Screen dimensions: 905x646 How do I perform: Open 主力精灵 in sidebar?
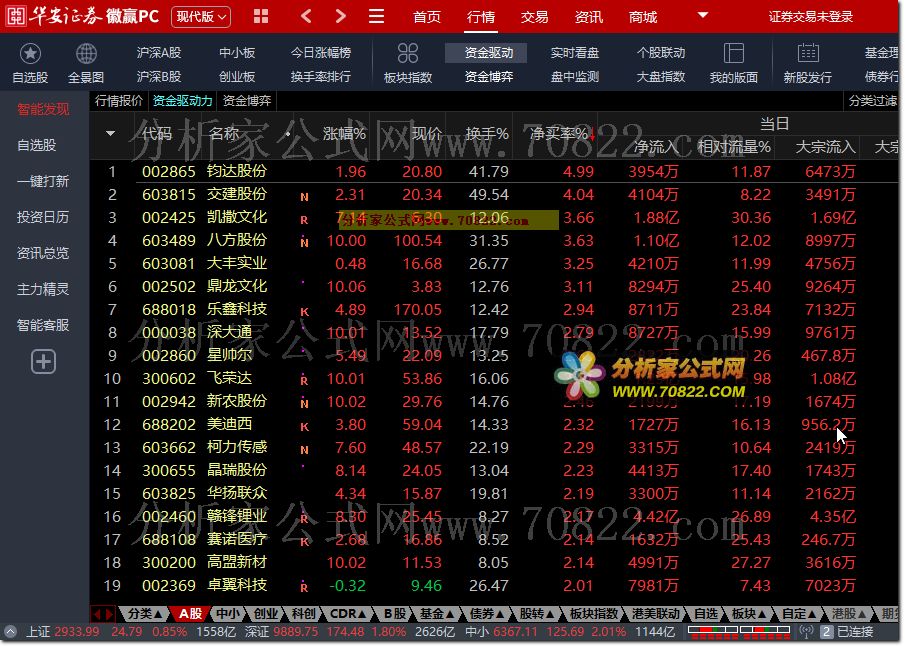tap(43, 289)
